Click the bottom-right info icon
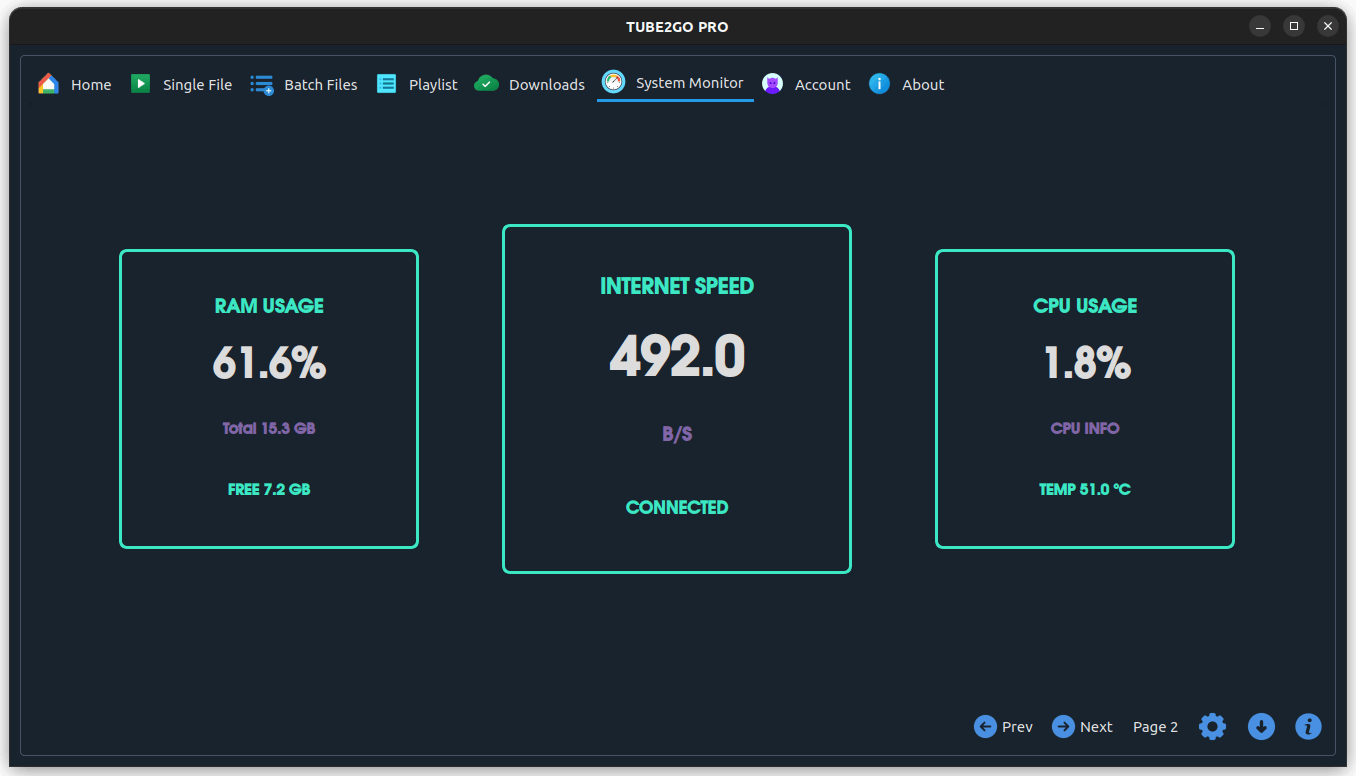 [x=1308, y=727]
